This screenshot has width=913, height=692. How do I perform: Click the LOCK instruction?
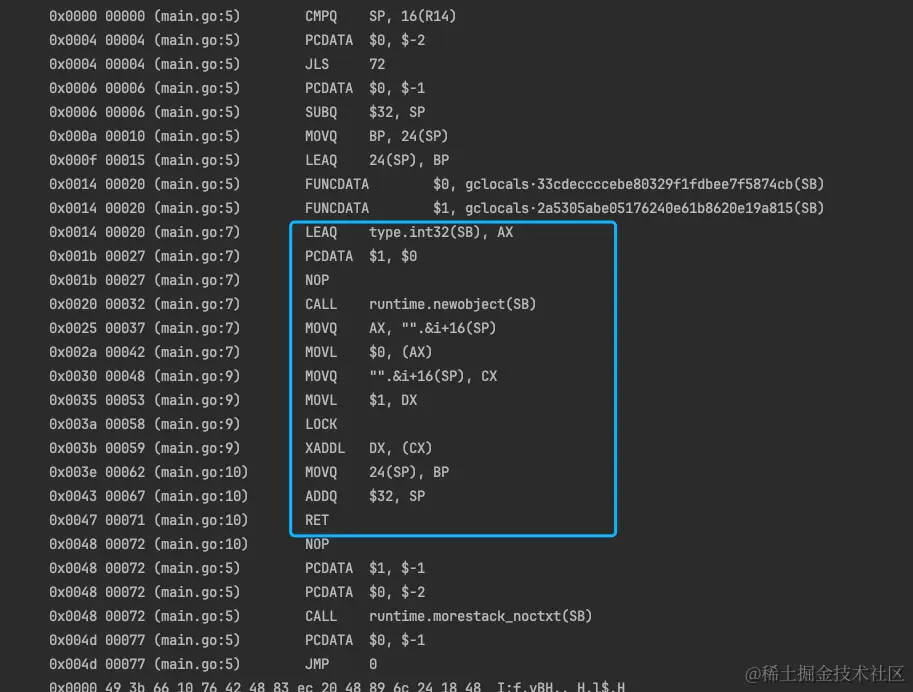click(x=321, y=424)
